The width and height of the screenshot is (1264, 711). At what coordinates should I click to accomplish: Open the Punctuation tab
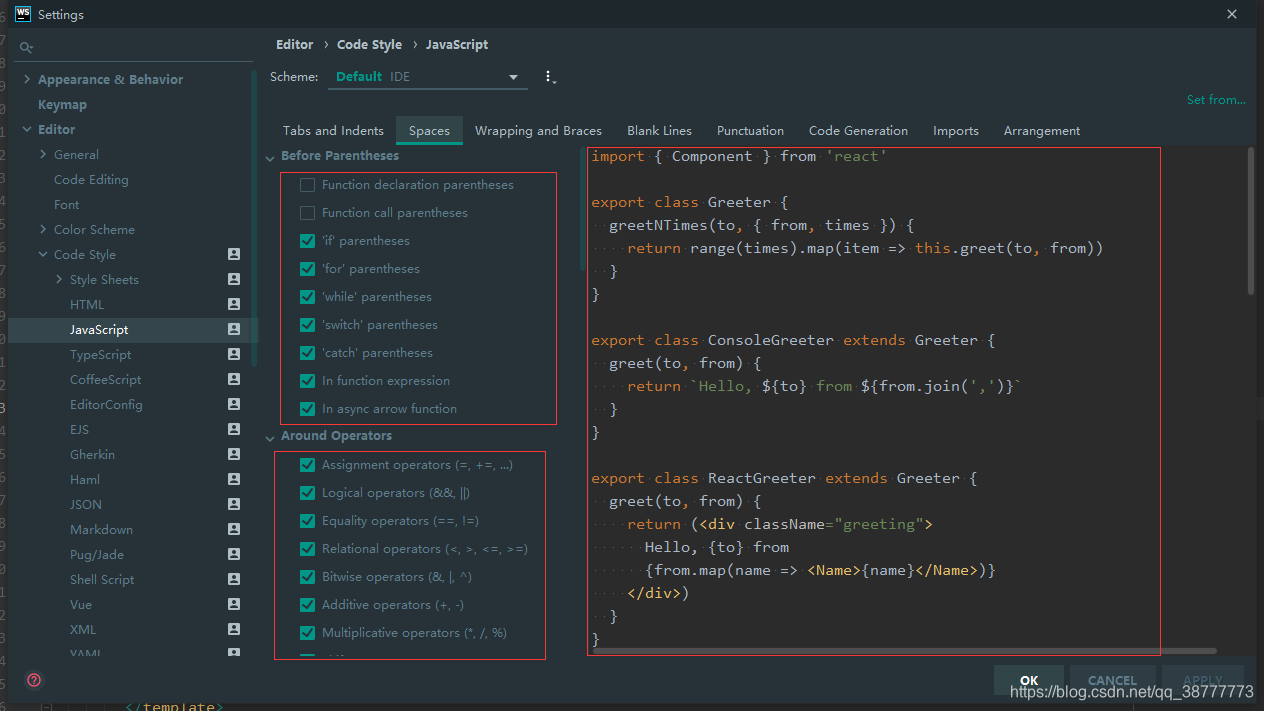[x=750, y=130]
